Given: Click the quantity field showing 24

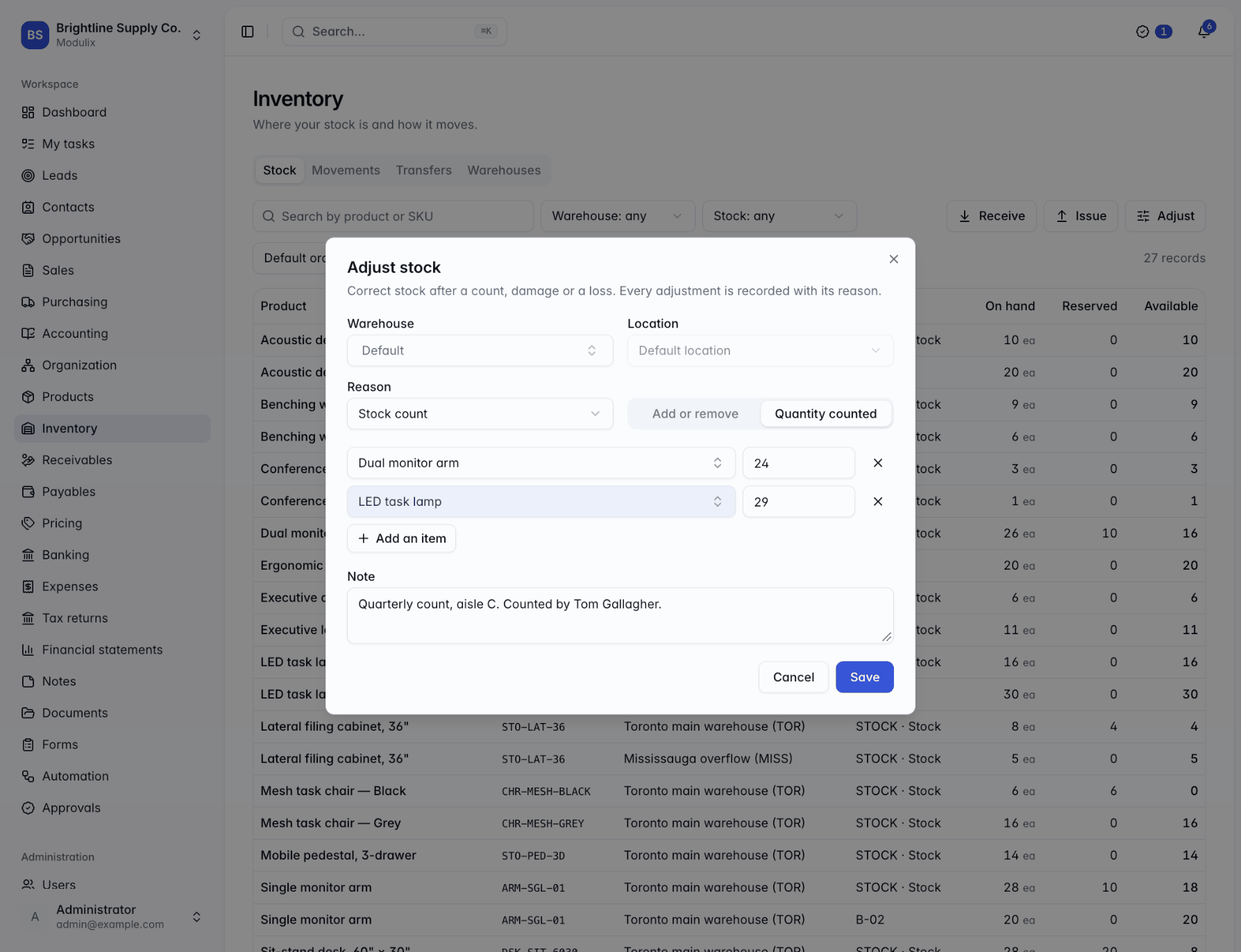Looking at the screenshot, I should tap(798, 463).
